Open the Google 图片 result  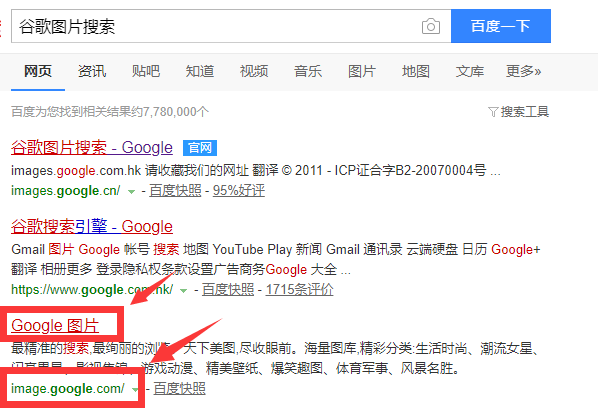click(x=55, y=326)
